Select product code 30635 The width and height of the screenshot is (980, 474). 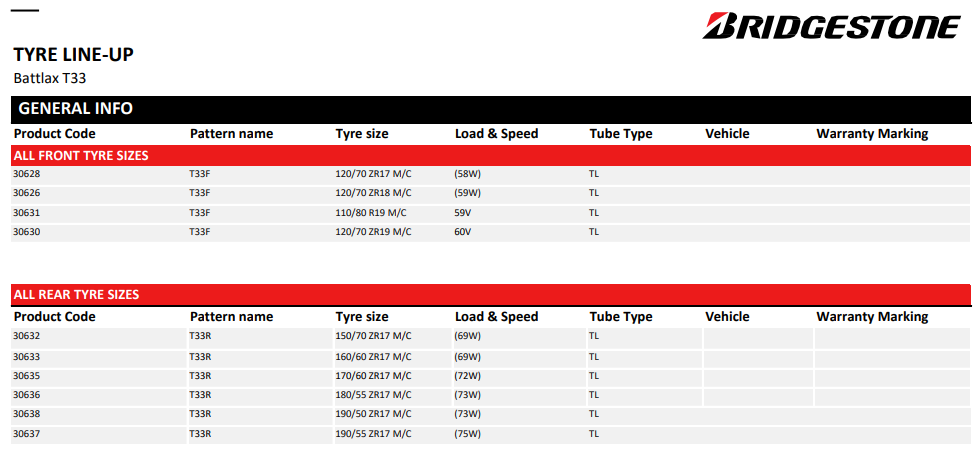27,376
